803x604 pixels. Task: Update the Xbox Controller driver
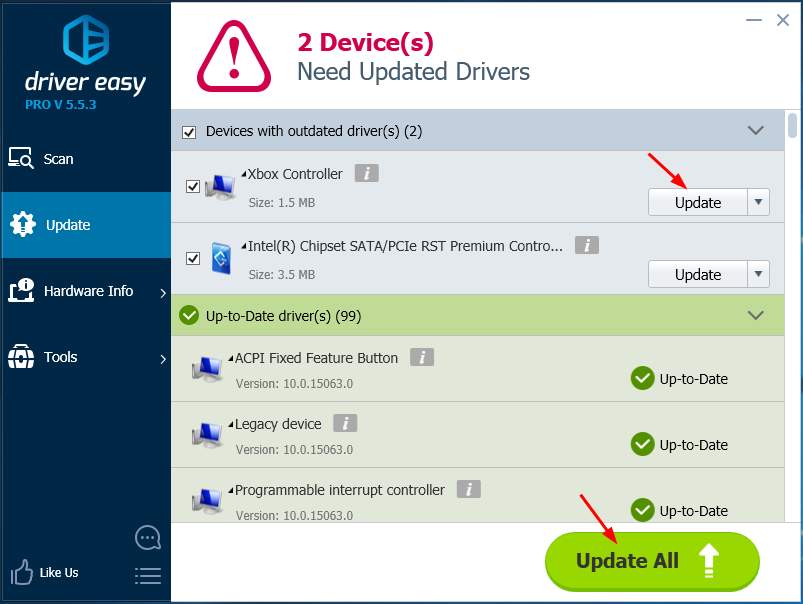coord(698,202)
